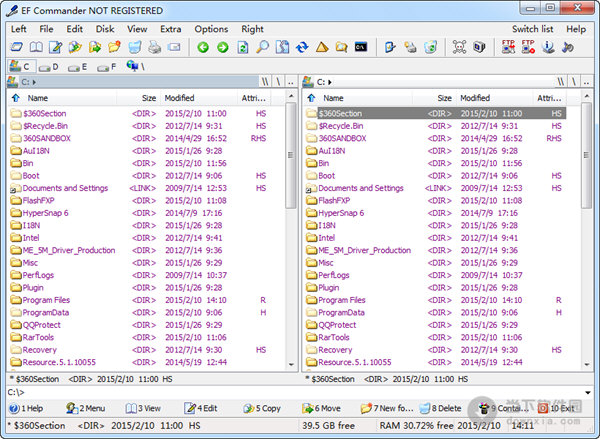Click the 1 Help function button
Viewport: 600px width, 439px height.
(26, 408)
